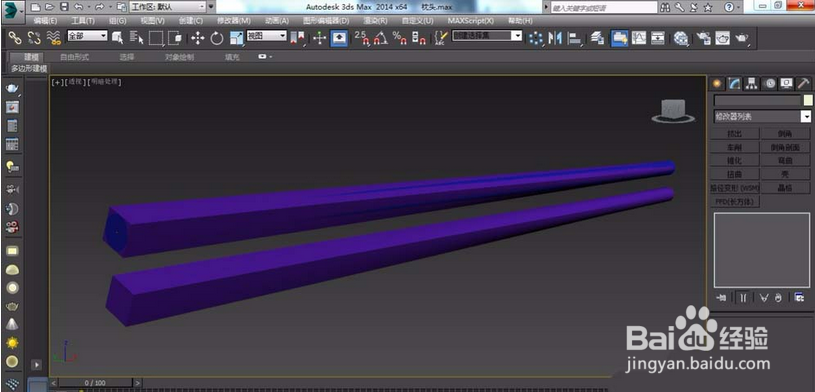Click the object color swatch beside name field
815x392 pixels.
click(807, 100)
